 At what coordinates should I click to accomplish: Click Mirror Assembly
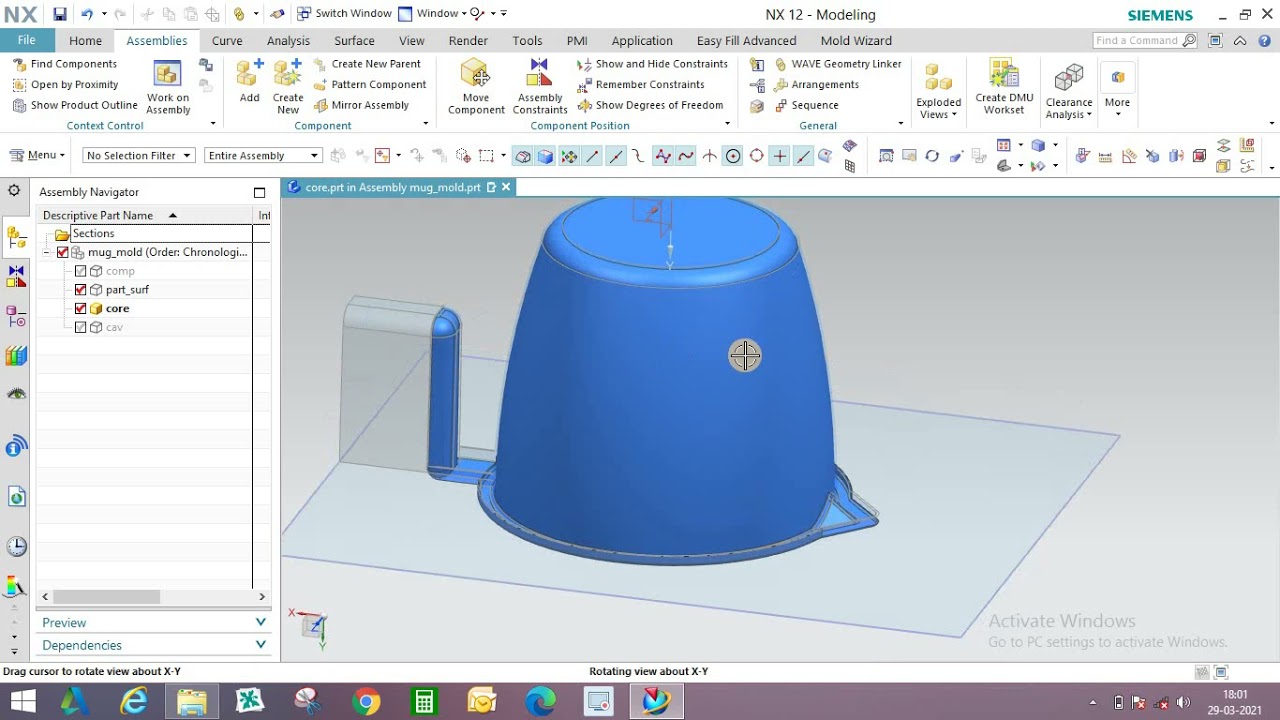coord(361,105)
